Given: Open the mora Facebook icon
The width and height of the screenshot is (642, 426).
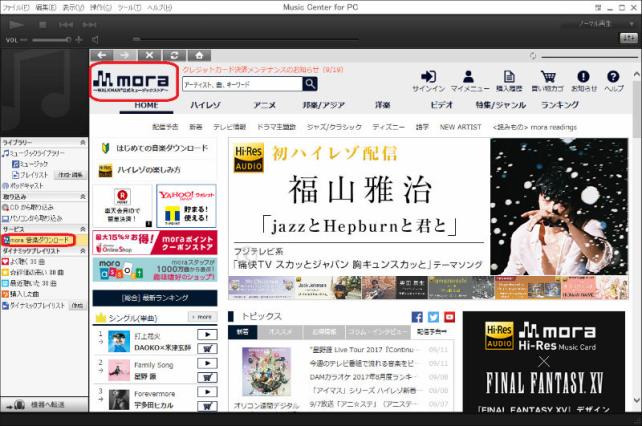Looking at the screenshot, I should click(417, 317).
